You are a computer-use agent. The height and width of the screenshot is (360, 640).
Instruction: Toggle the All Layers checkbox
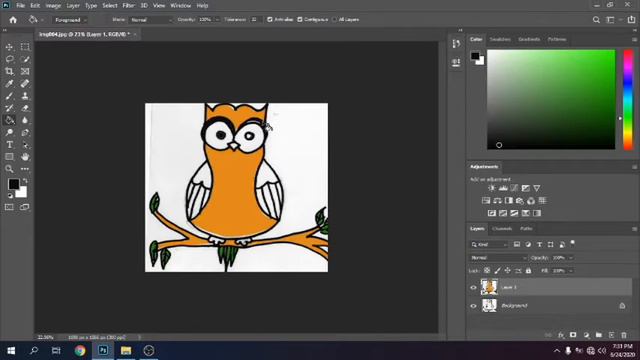[334, 20]
